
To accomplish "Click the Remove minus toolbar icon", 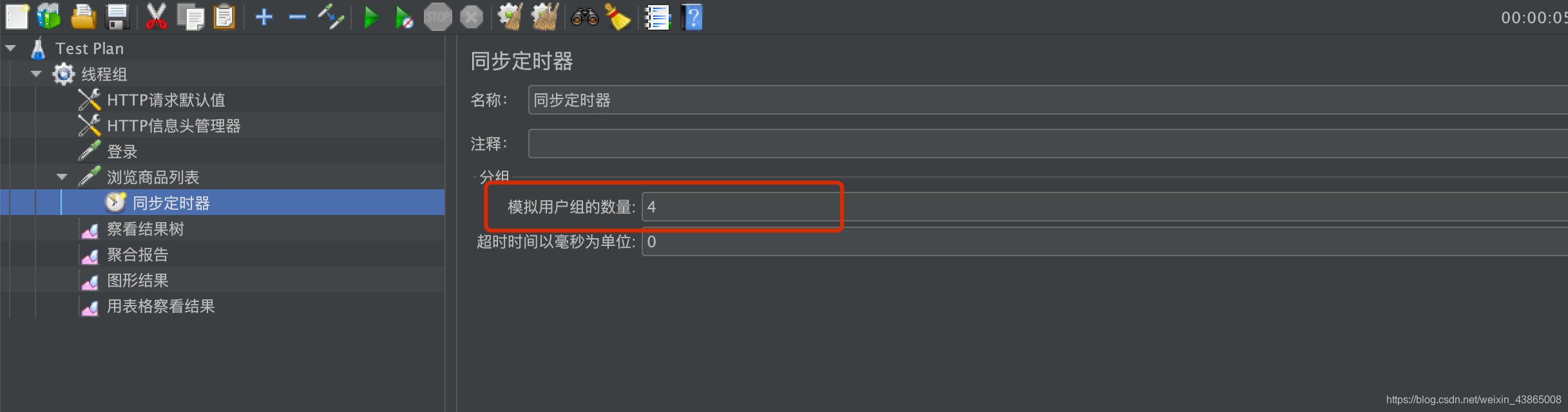I will point(297,17).
